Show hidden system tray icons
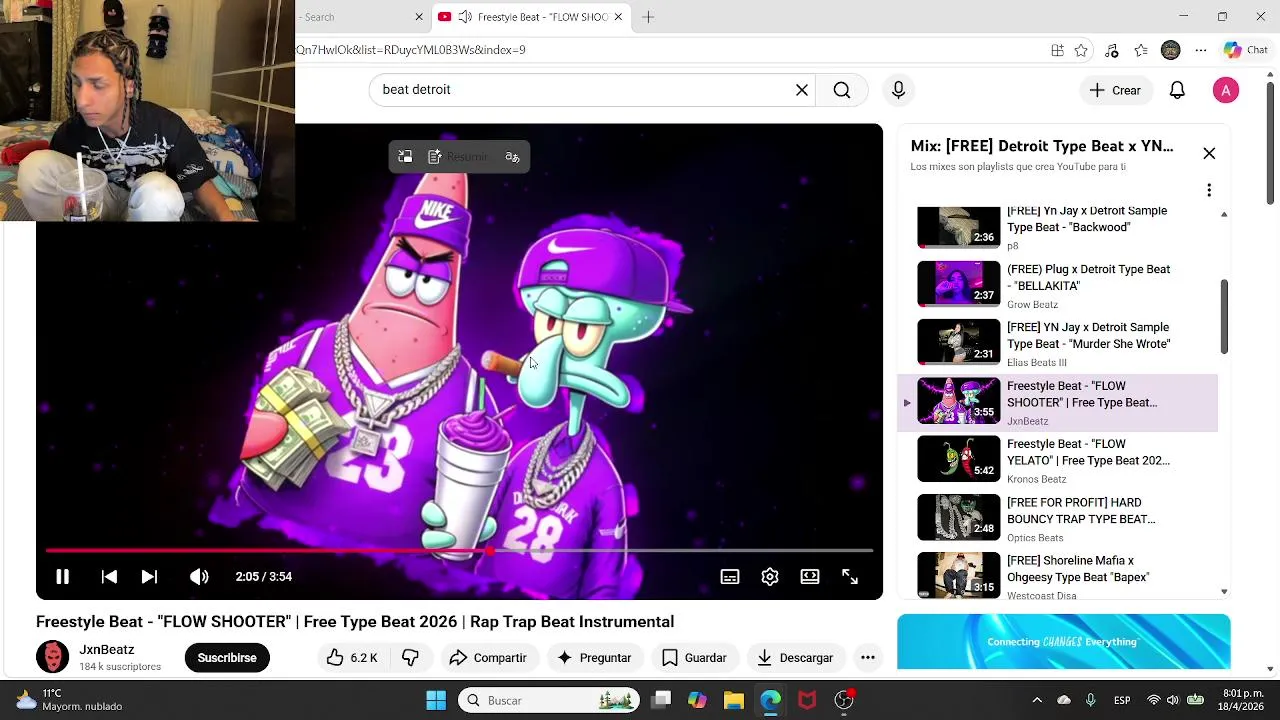 click(1037, 701)
